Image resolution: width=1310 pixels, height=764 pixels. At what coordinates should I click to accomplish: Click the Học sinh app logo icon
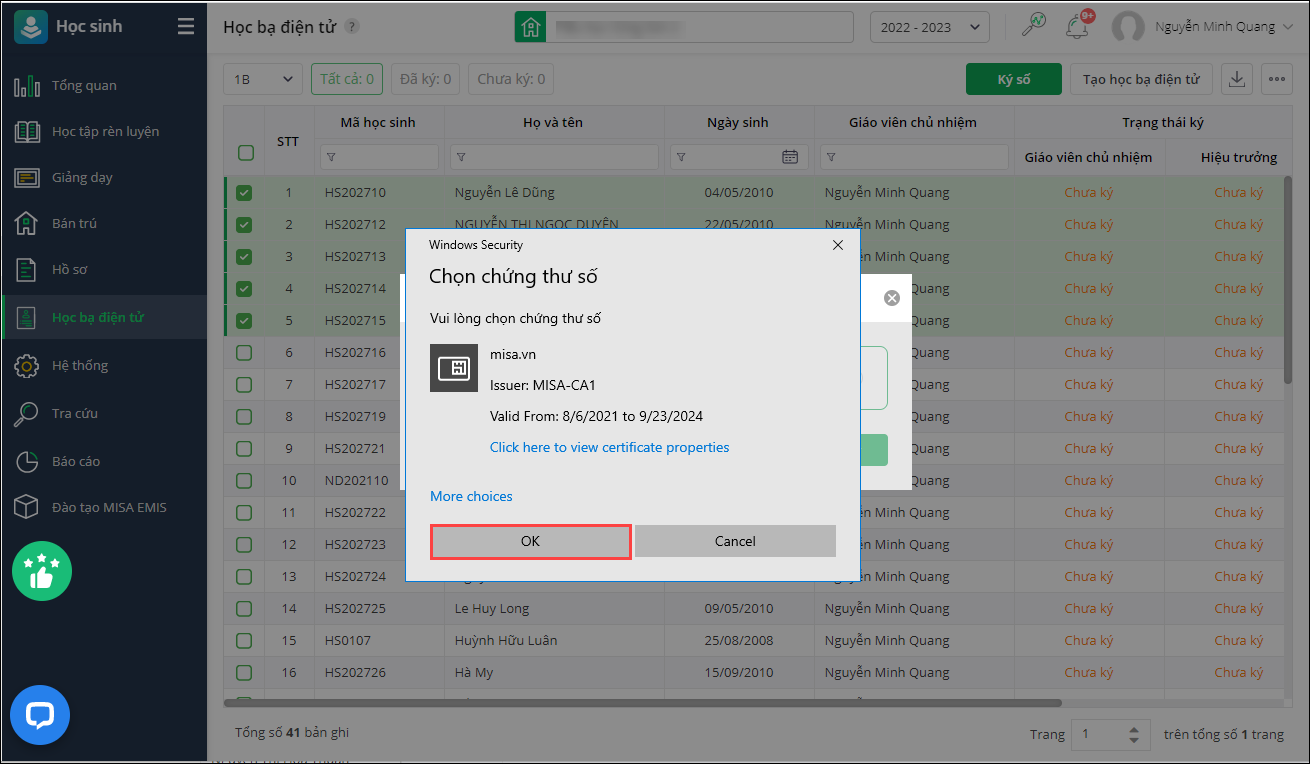coord(31,27)
